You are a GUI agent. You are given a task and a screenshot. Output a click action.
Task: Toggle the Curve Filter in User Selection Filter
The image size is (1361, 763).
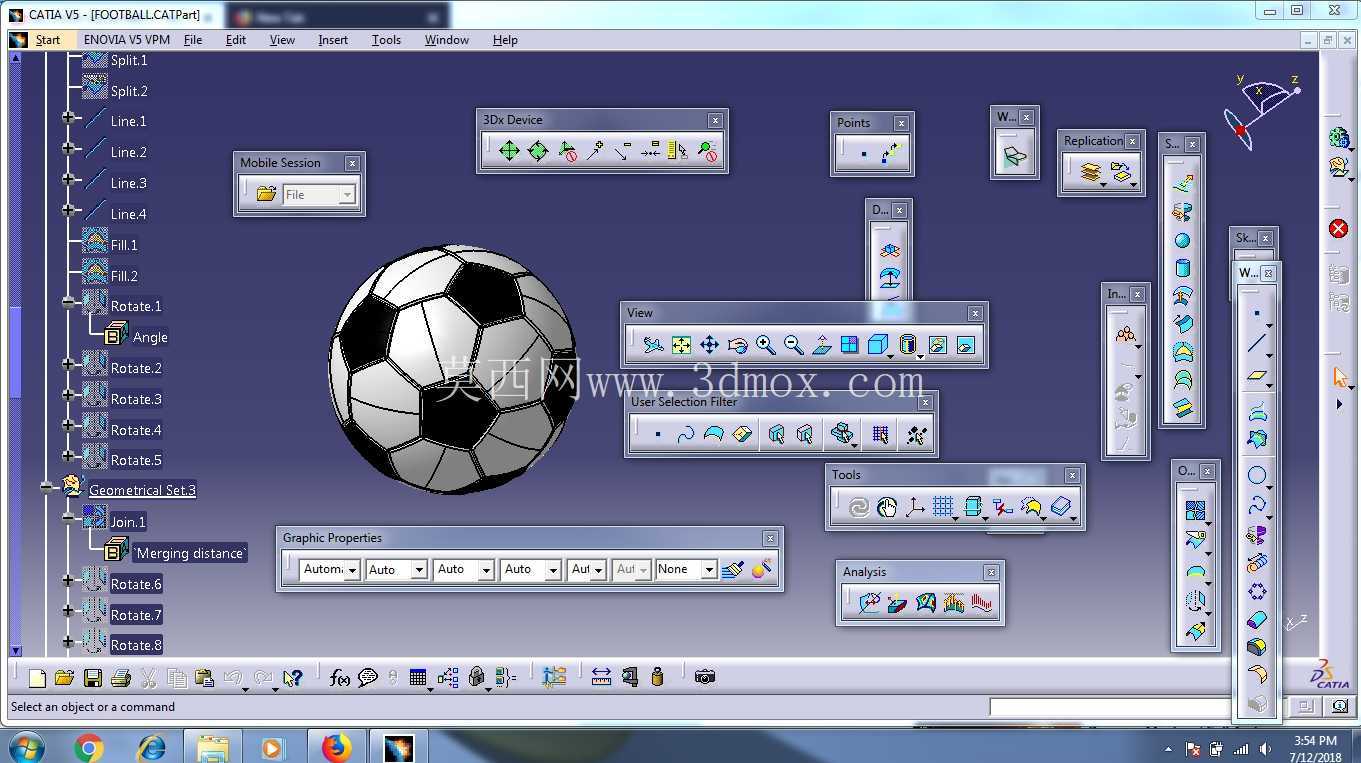tap(685, 434)
